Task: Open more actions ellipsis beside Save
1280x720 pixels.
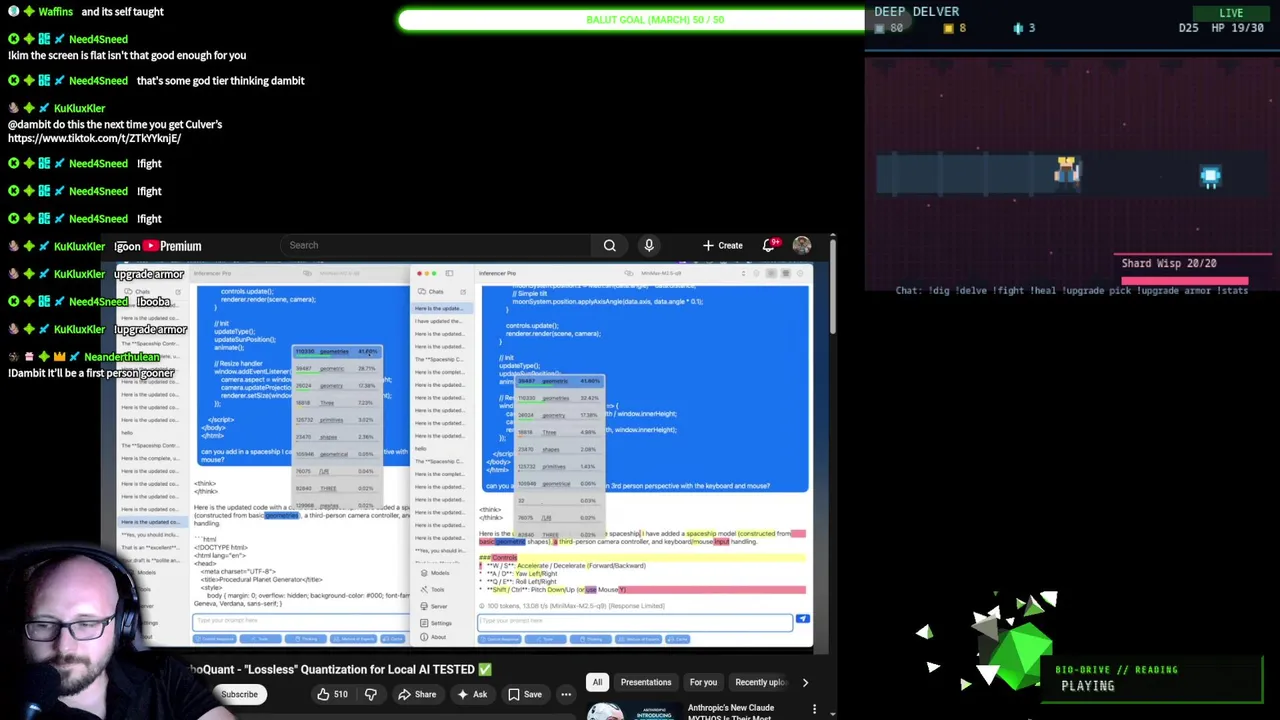Action: pos(566,694)
